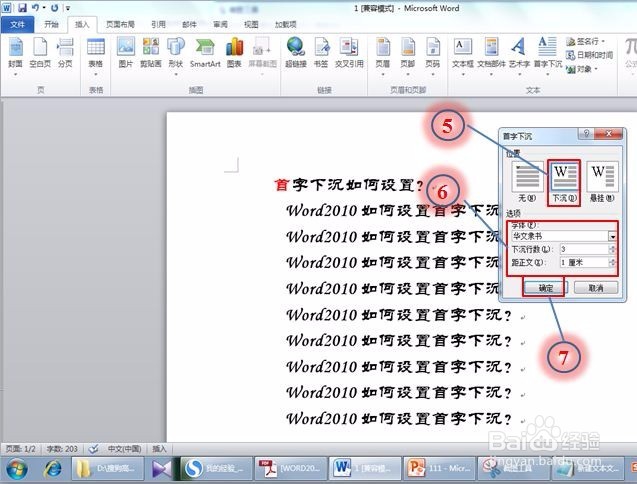Select None (无) drop cap position
Image resolution: width=637 pixels, height=484 pixels.
(527, 182)
